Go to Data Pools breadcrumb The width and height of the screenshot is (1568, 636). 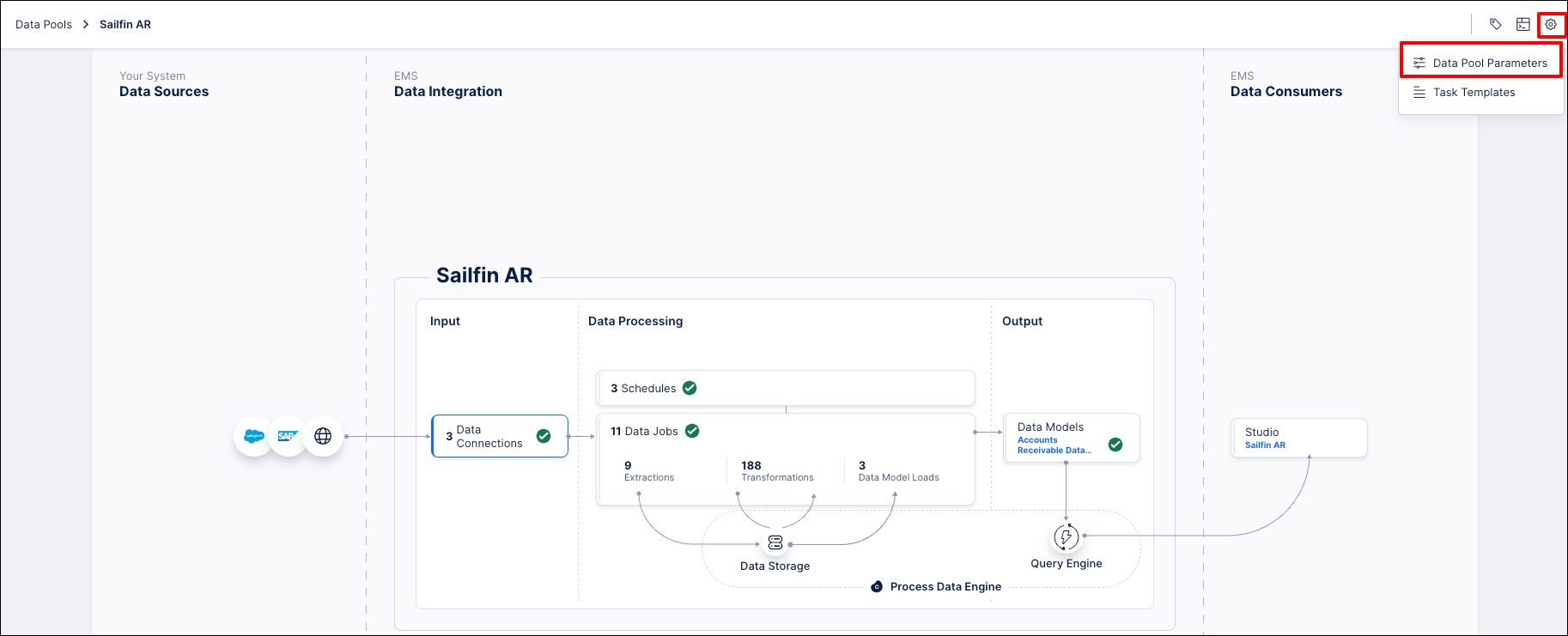[44, 25]
